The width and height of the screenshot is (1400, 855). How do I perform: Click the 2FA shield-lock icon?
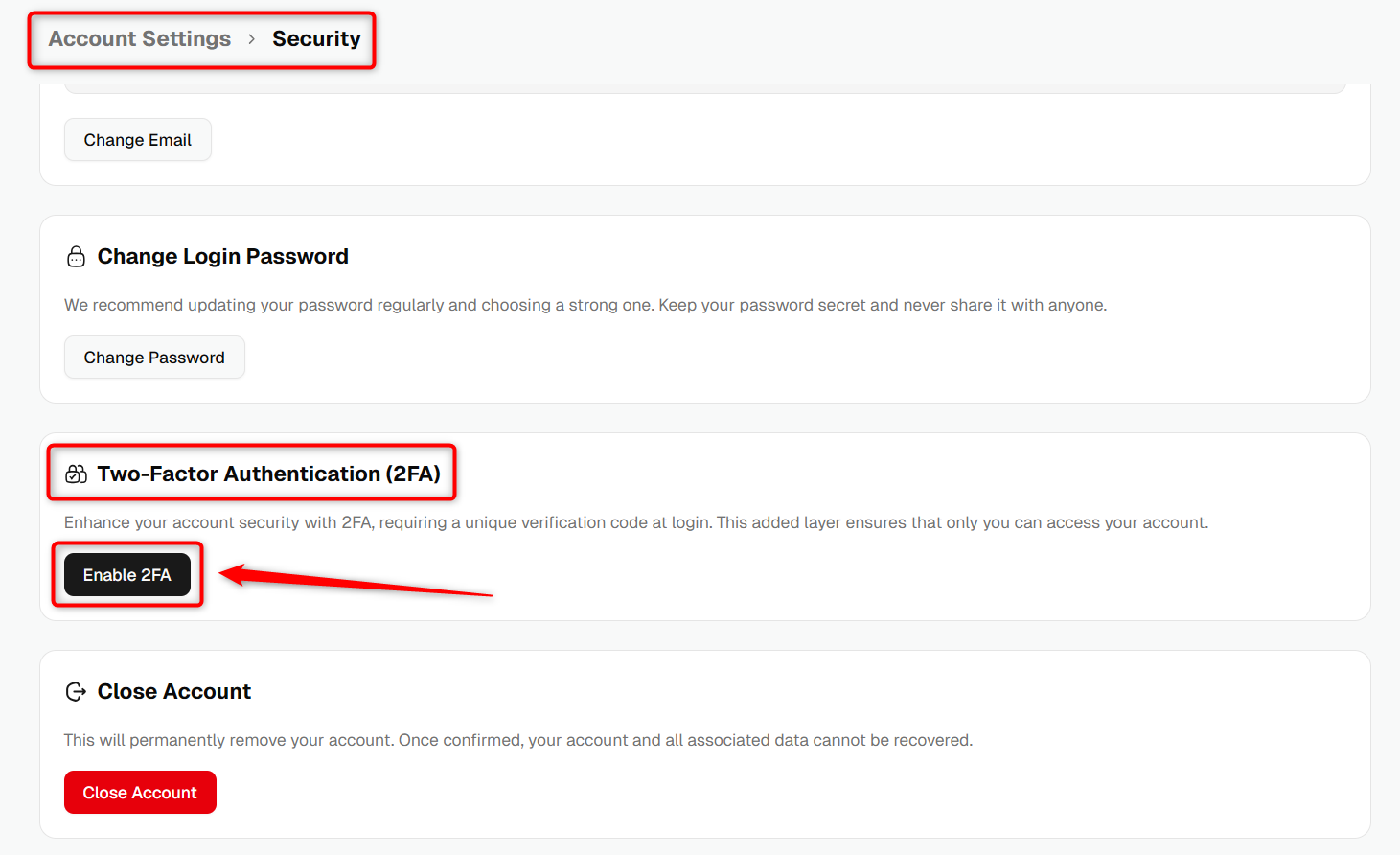(76, 474)
